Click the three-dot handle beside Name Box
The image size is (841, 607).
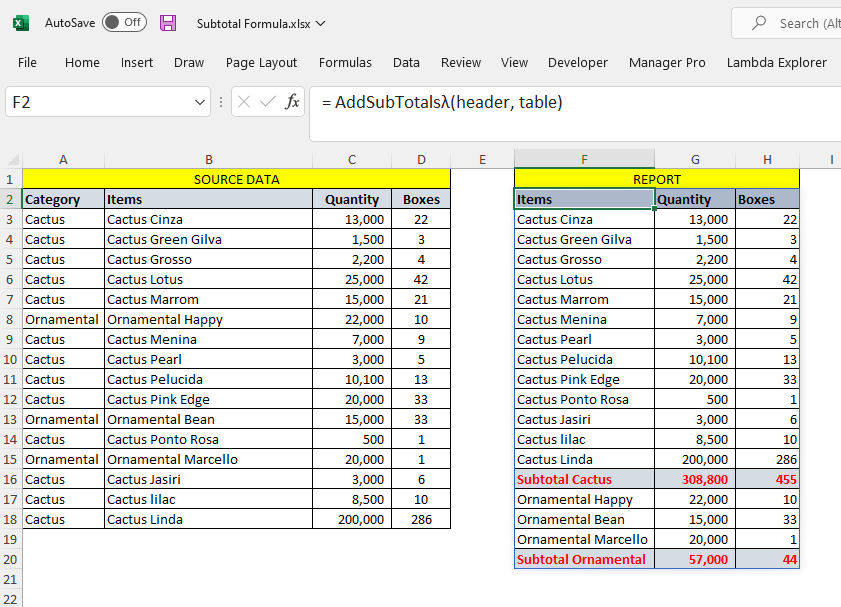tap(220, 102)
